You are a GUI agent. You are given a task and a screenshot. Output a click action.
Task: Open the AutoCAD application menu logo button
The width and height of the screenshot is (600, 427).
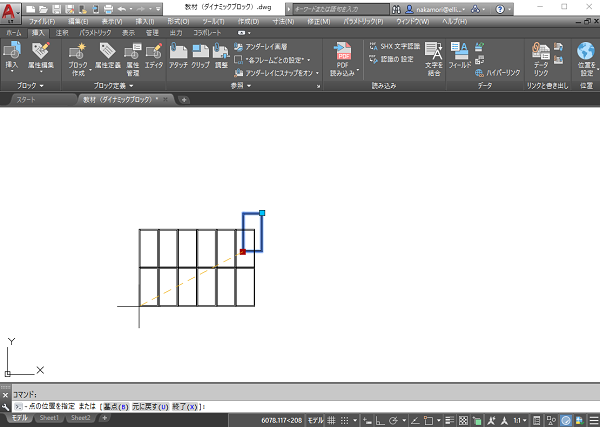click(x=10, y=12)
